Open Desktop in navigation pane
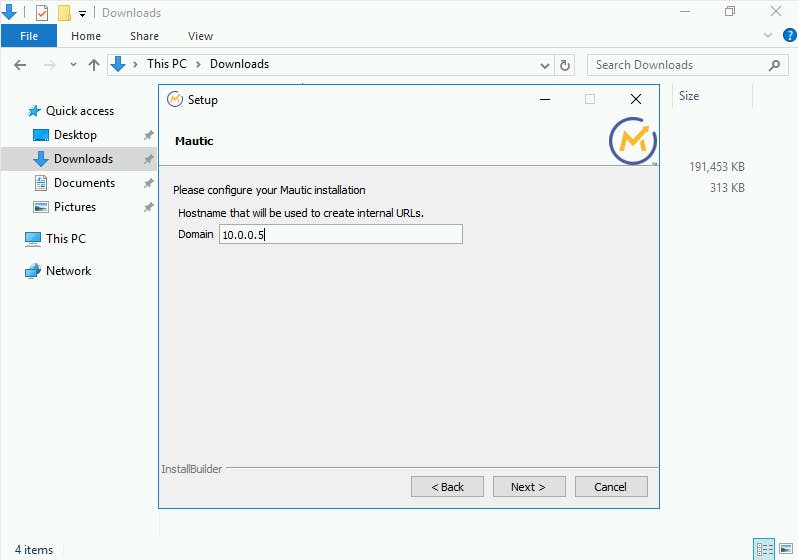Image resolution: width=798 pixels, height=560 pixels. 75,135
